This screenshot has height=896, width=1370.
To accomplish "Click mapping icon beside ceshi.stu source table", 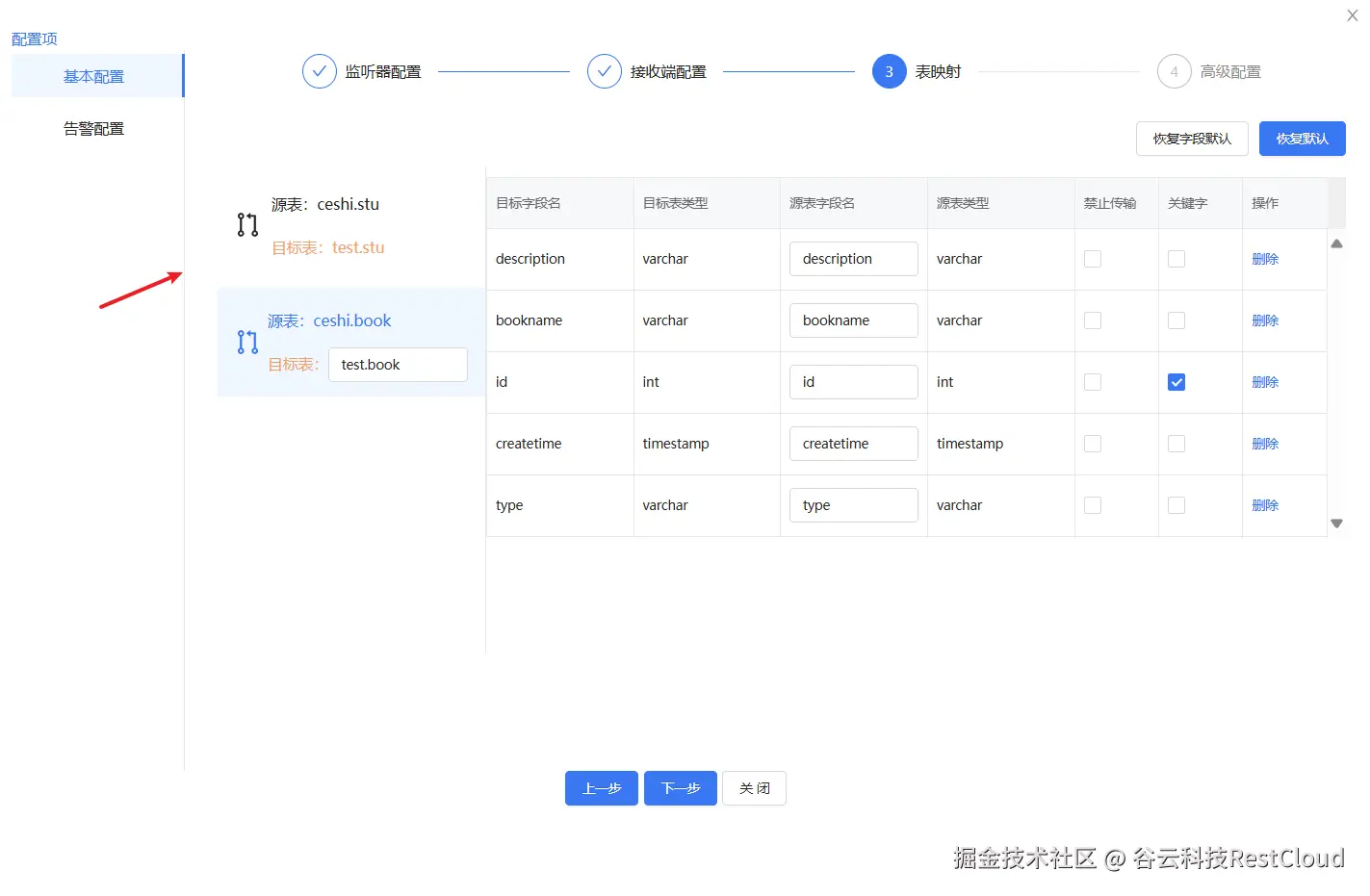I will pos(247,225).
